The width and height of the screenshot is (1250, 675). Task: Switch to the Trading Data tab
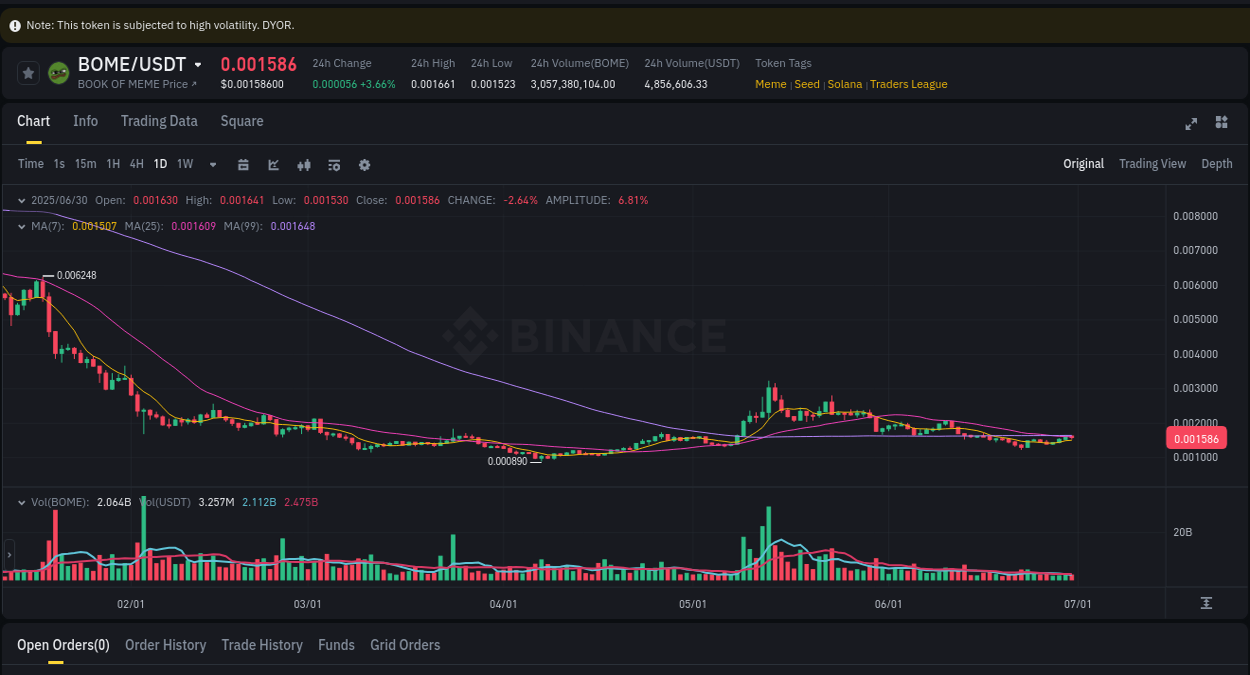click(x=159, y=121)
